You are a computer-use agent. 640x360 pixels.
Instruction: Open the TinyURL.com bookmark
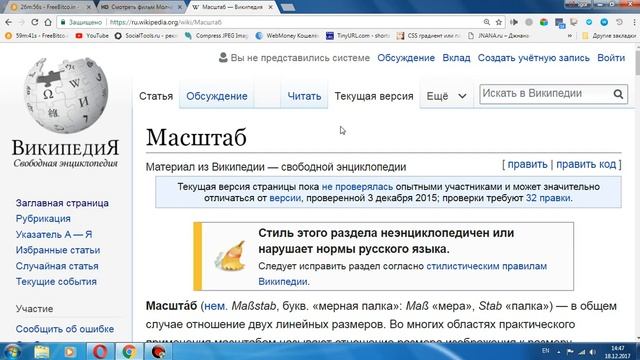(x=358, y=36)
